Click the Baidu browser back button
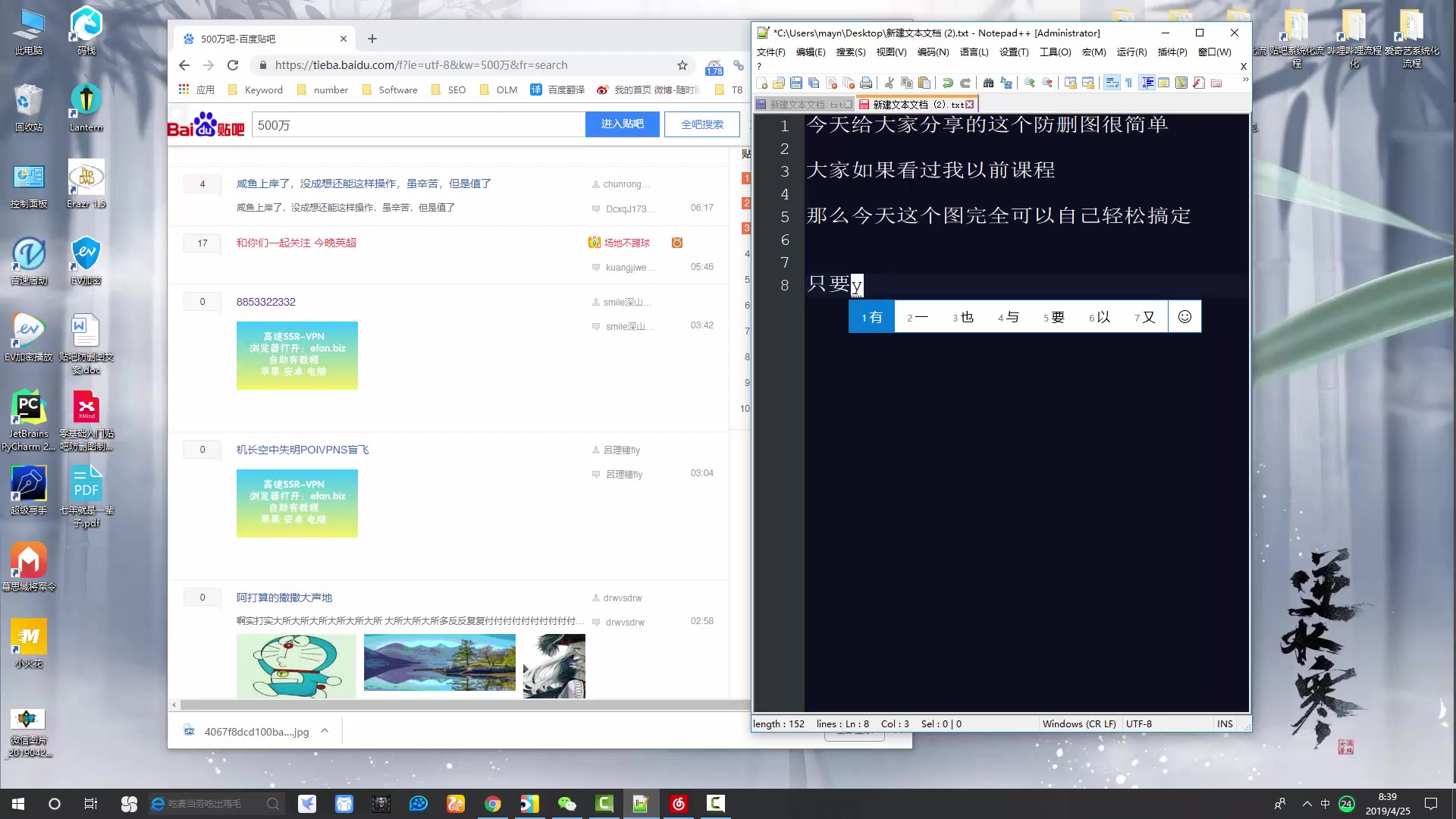Image resolution: width=1456 pixels, height=819 pixels. (184, 65)
